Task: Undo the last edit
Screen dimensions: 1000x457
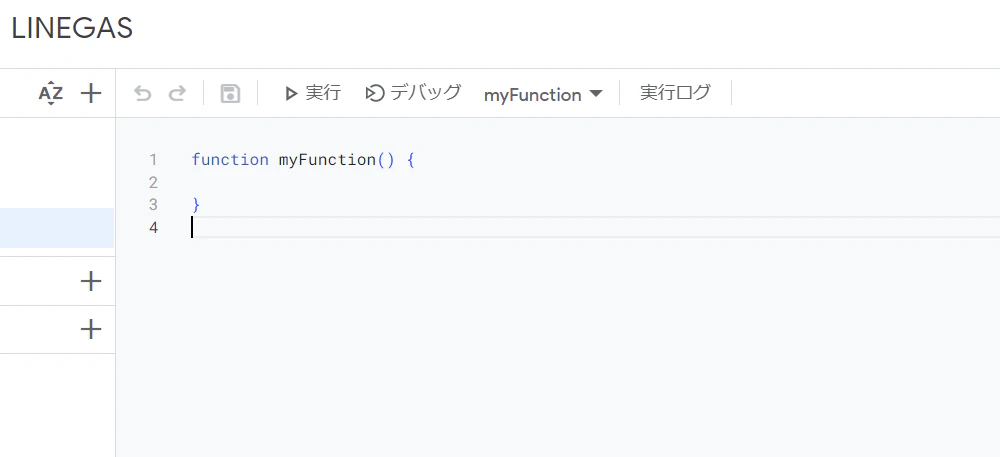Action: 142,94
